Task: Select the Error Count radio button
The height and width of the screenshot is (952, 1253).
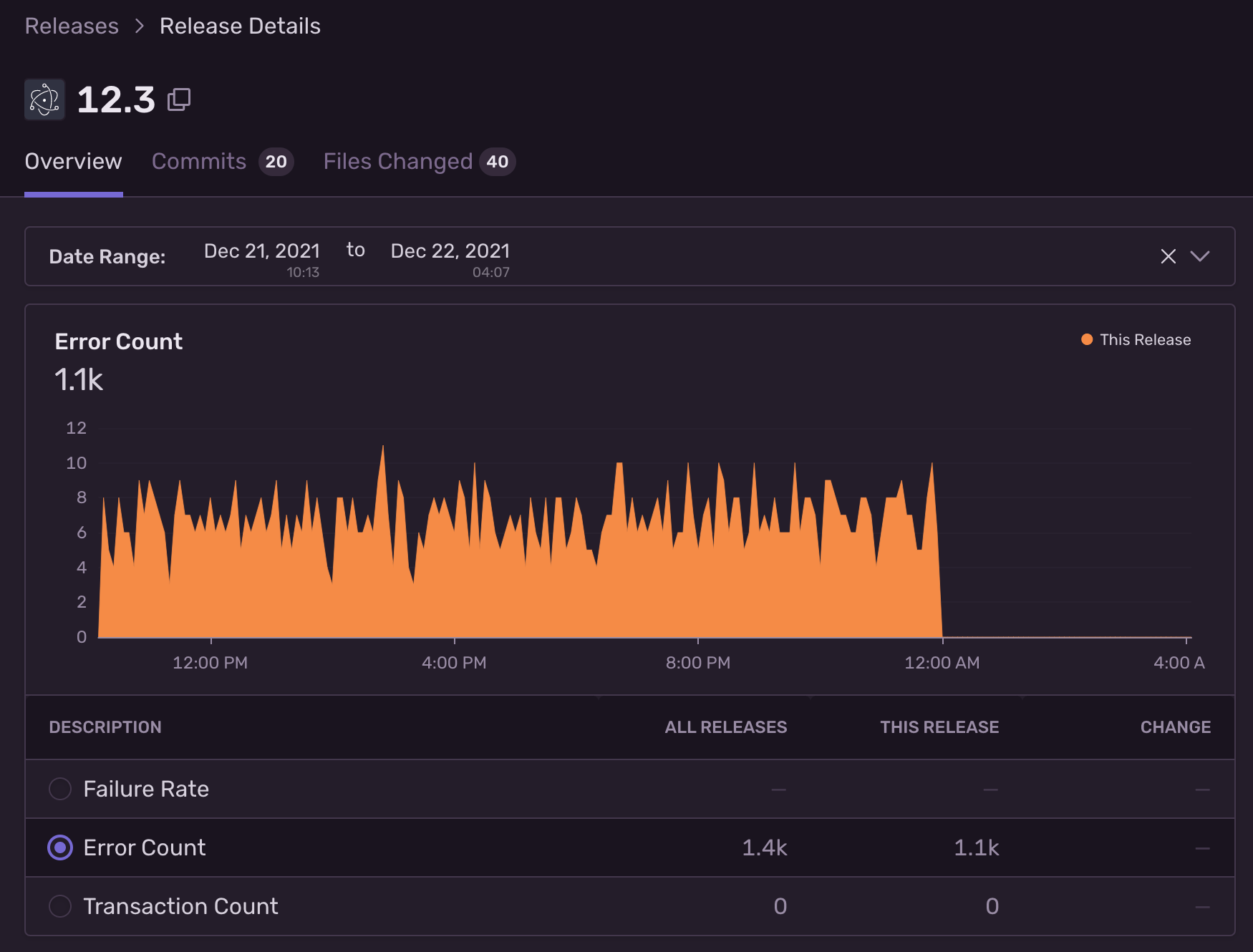Action: (x=60, y=847)
